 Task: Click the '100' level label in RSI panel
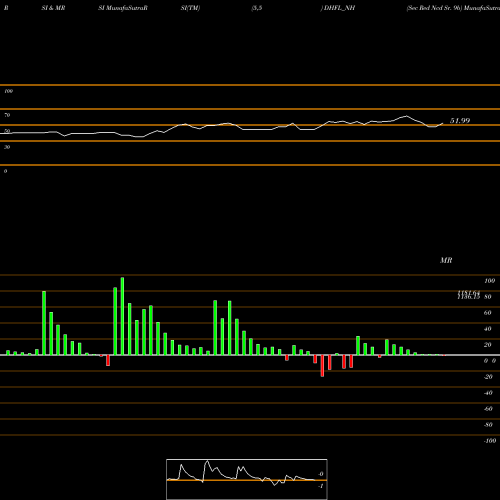(9, 91)
